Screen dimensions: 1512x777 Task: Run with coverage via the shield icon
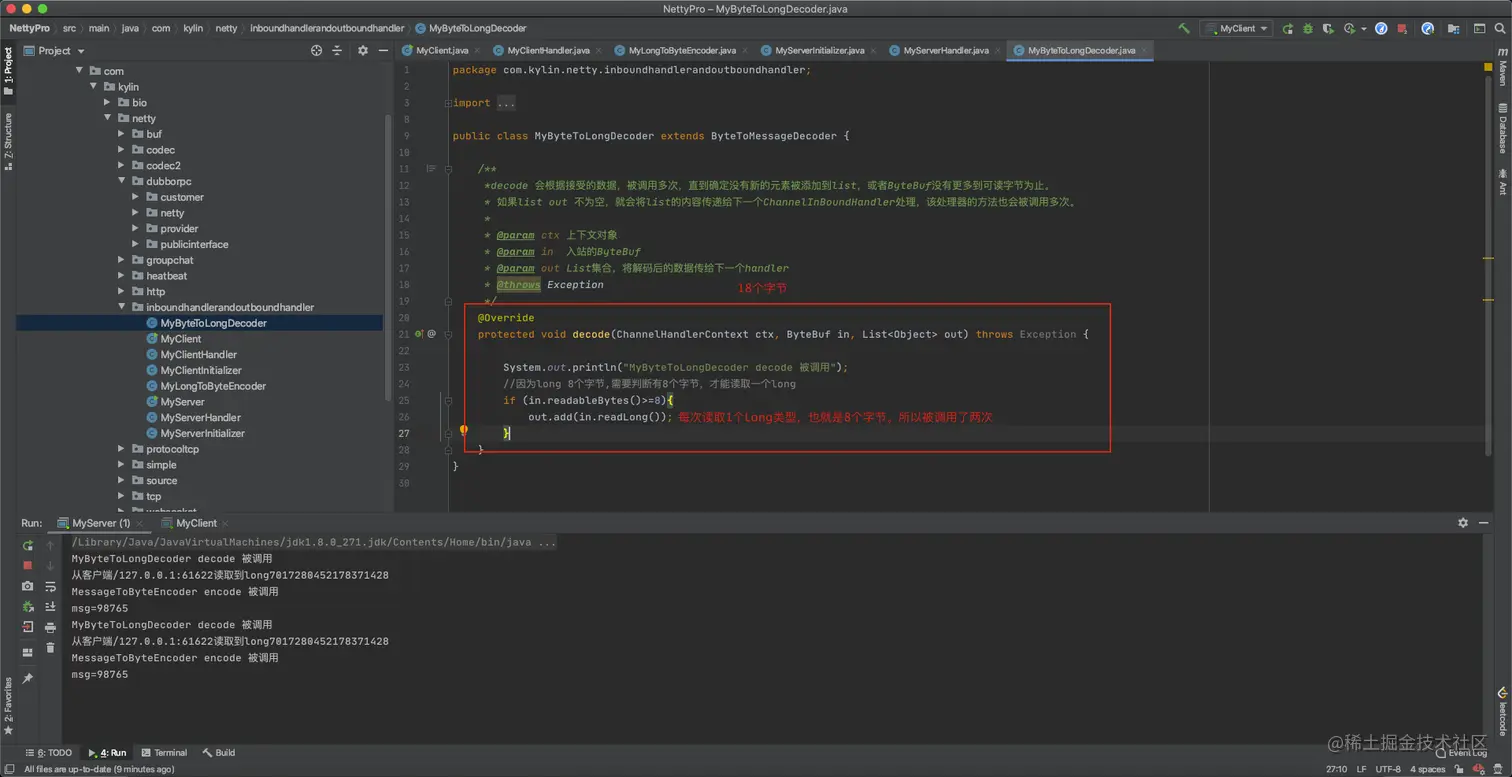(1328, 29)
